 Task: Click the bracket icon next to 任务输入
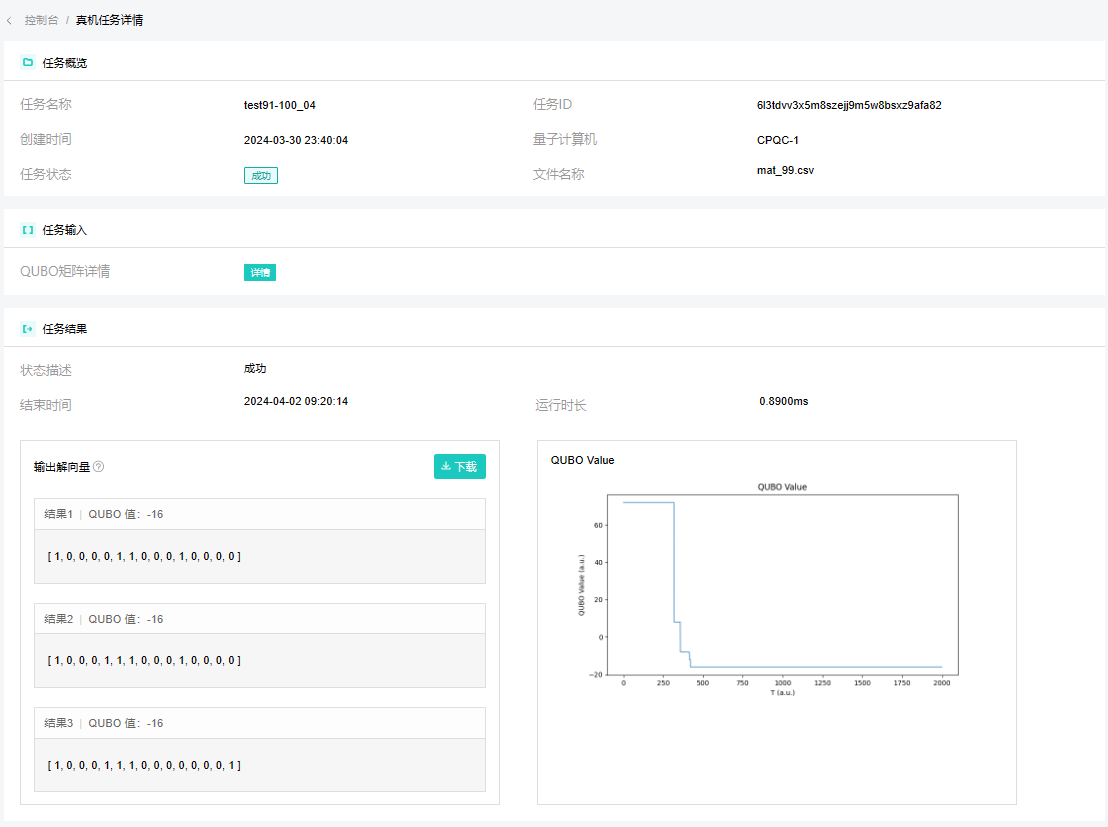28,230
